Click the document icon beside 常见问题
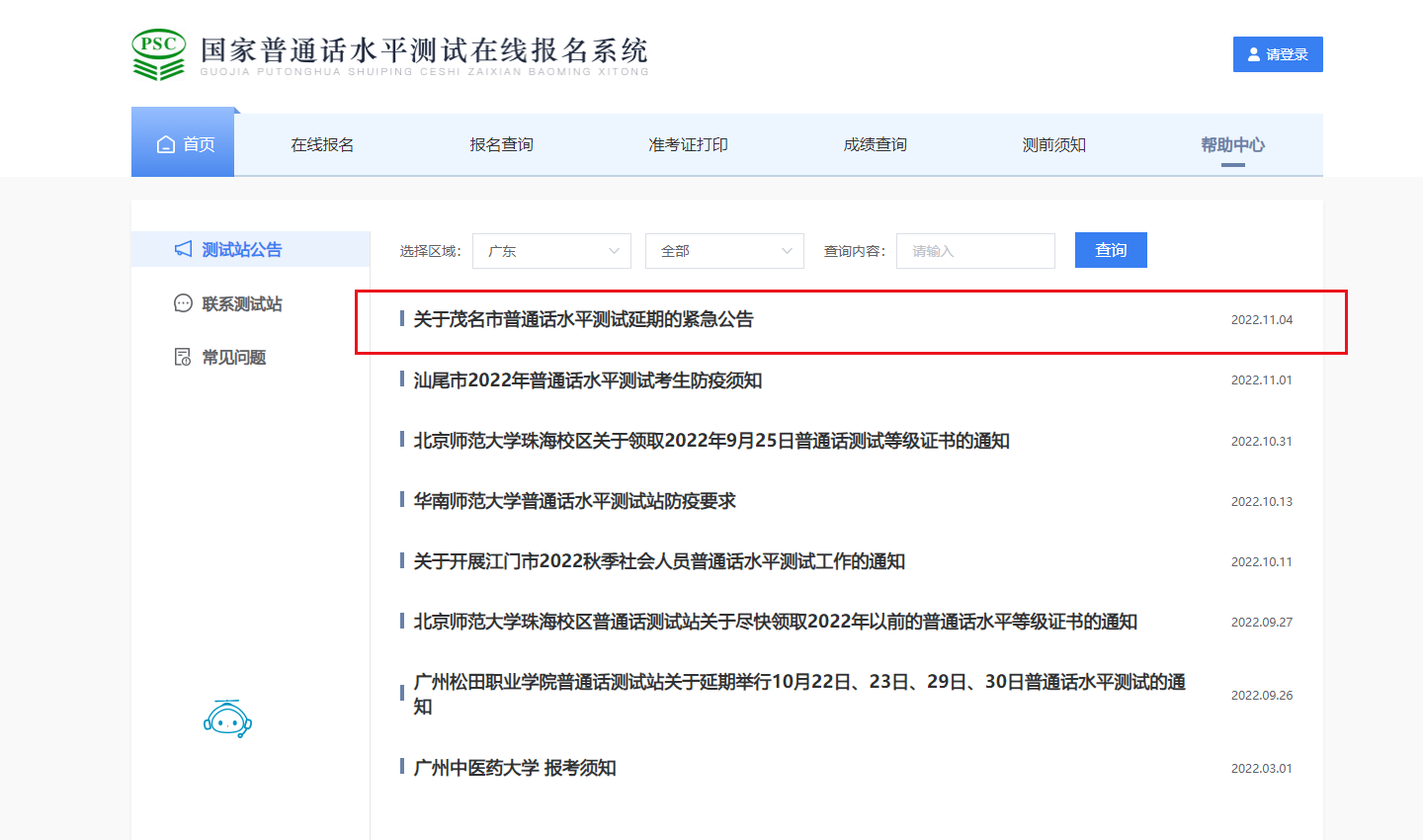1423x840 pixels. tap(183, 357)
